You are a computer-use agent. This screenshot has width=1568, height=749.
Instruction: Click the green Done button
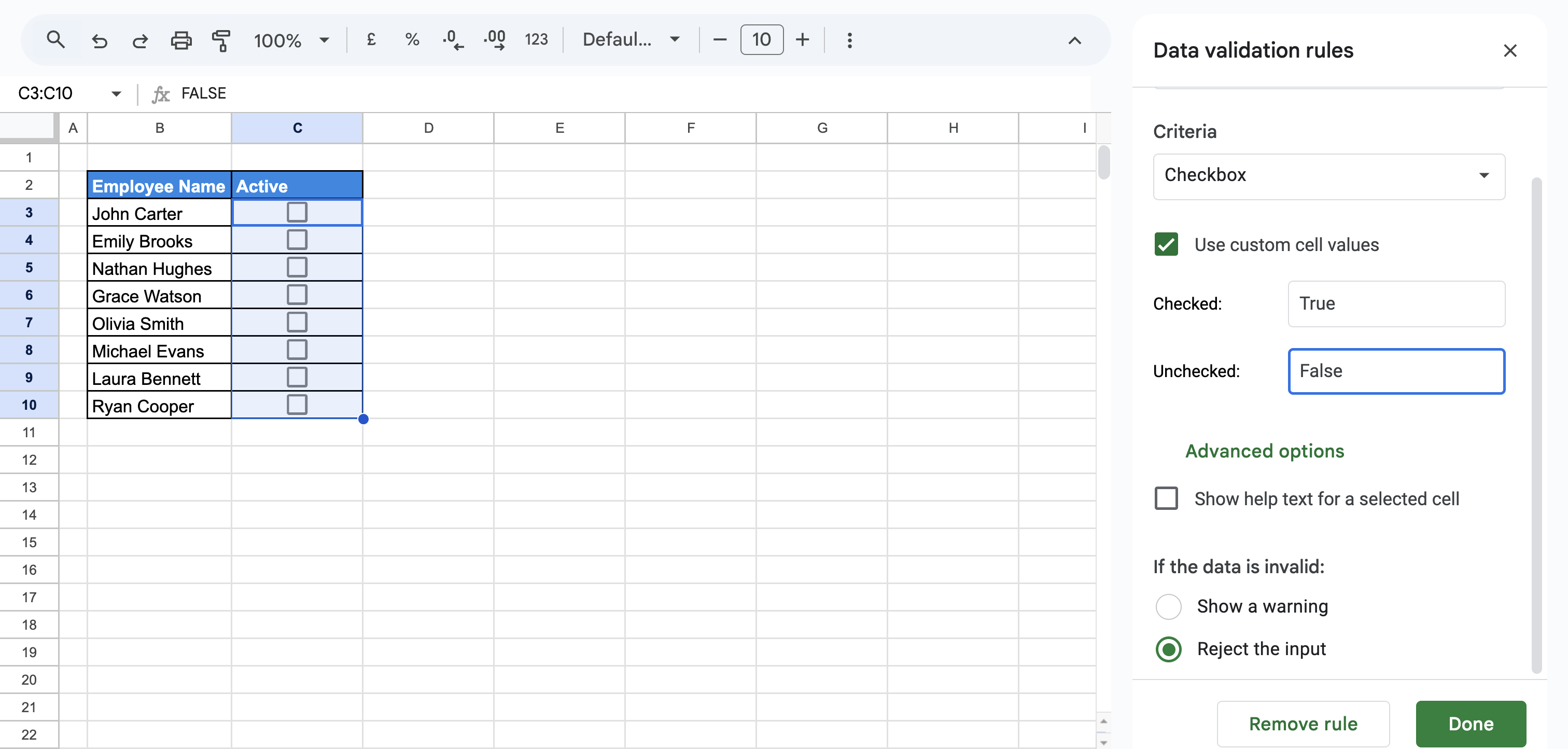tap(1470, 724)
